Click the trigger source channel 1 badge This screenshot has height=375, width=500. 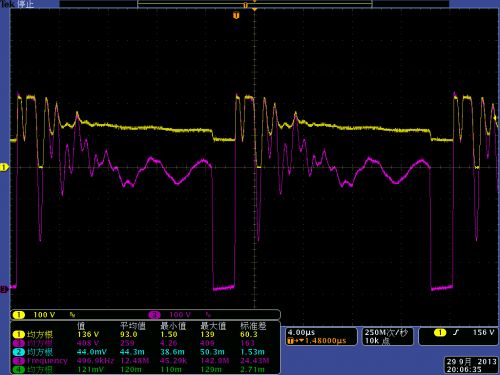[440, 332]
